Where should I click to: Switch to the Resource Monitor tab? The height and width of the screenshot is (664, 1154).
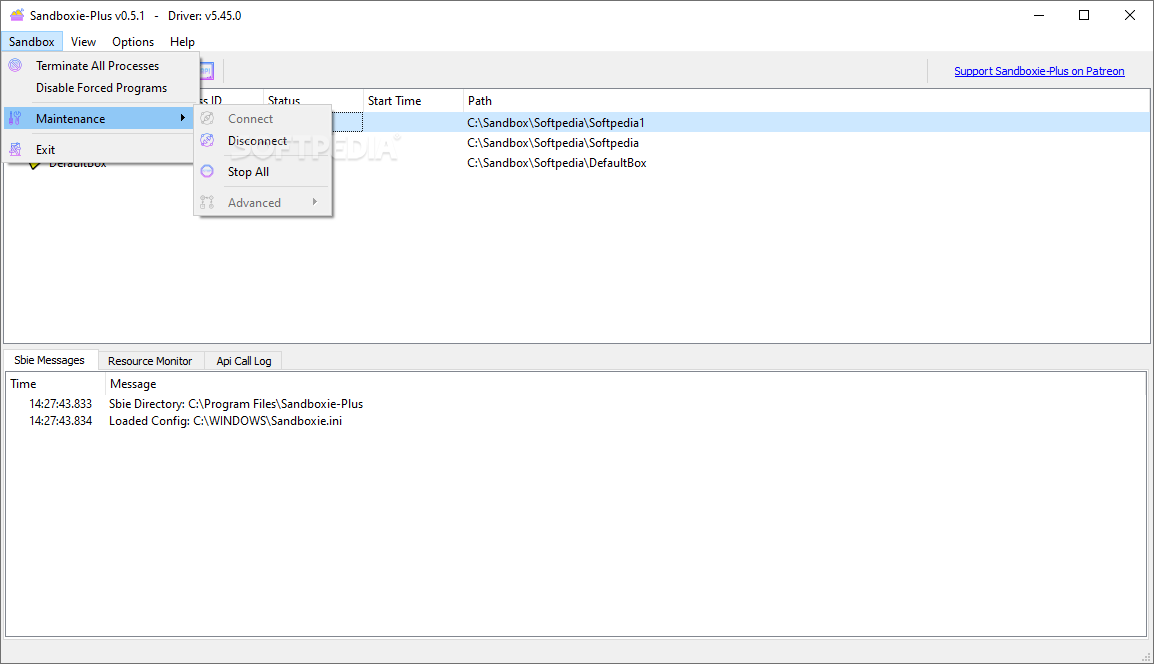(150, 361)
